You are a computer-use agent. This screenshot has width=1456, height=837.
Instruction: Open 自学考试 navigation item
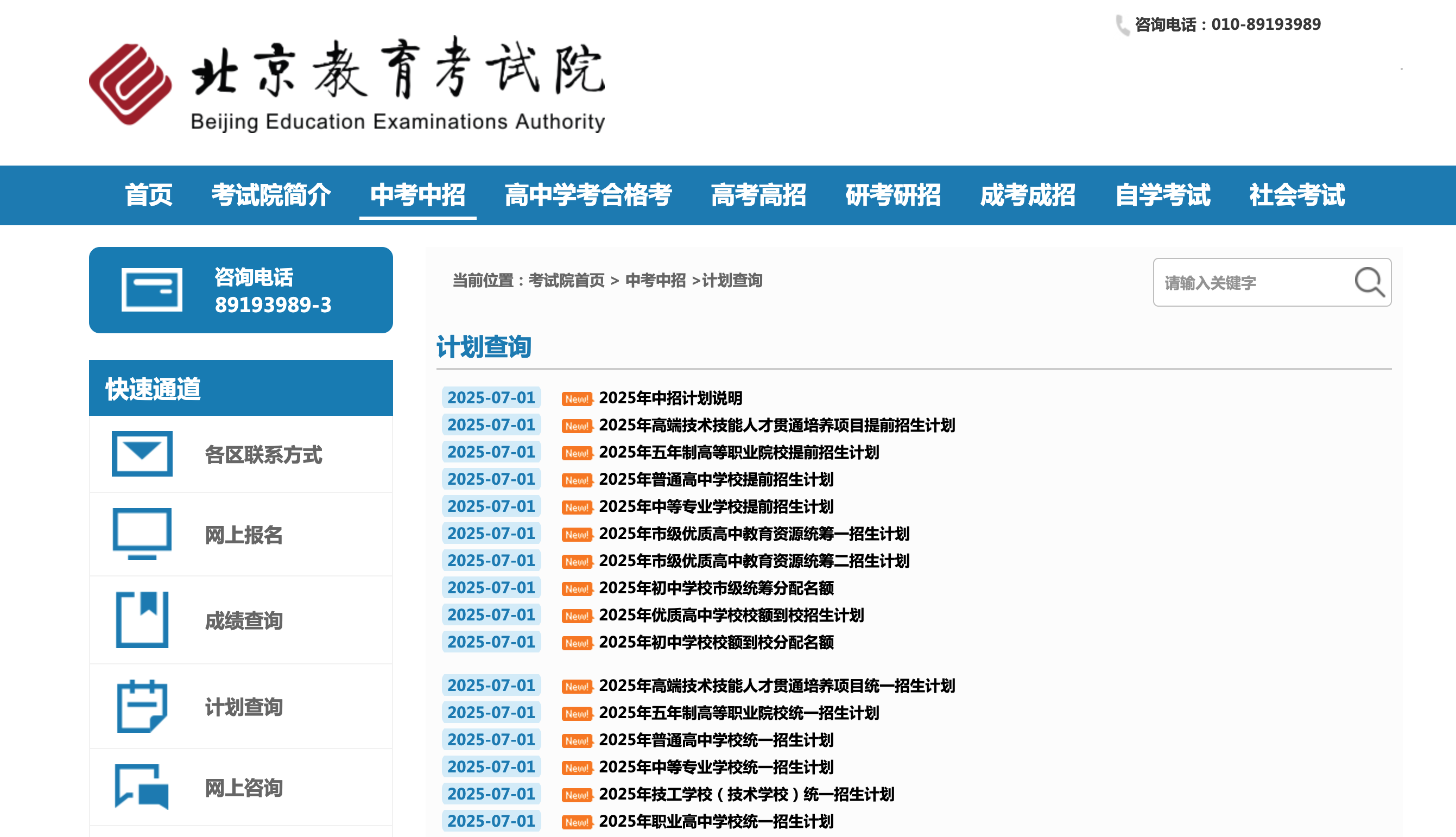pyautogui.click(x=1162, y=195)
